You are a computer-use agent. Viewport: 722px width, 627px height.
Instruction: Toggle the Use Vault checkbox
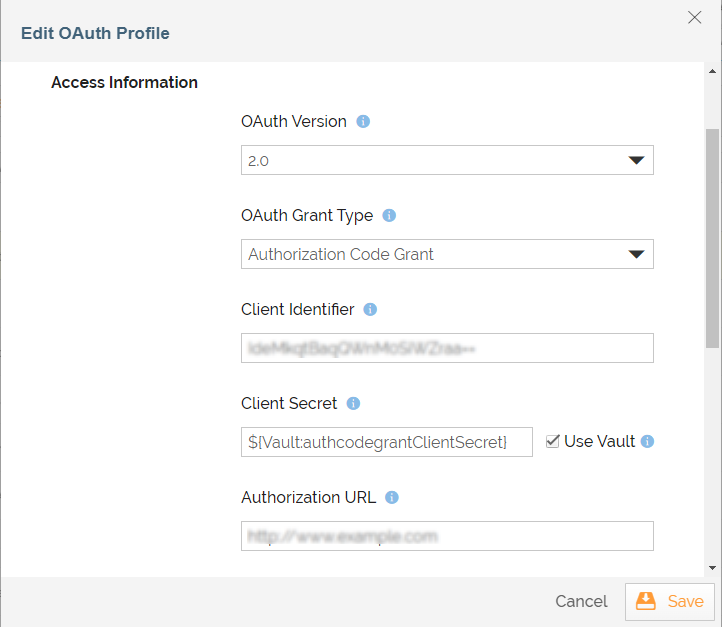(553, 441)
